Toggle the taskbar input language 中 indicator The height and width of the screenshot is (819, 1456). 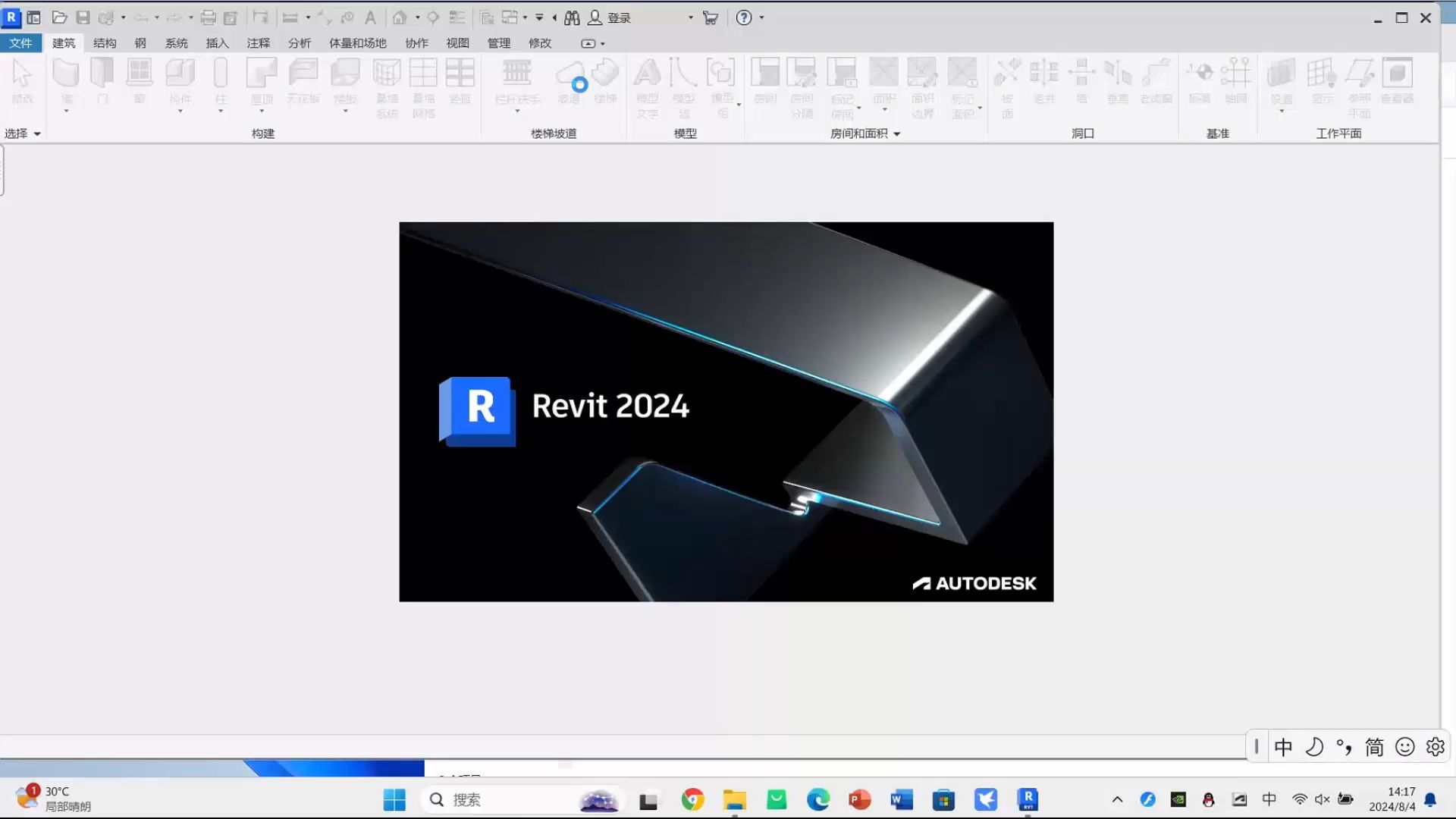pos(1269,799)
